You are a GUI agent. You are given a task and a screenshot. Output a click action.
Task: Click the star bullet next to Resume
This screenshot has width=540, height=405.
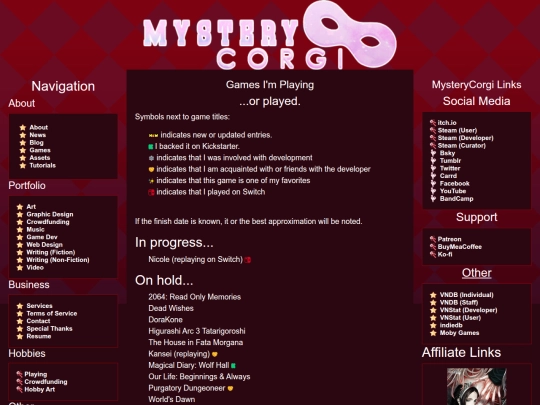click(20, 336)
